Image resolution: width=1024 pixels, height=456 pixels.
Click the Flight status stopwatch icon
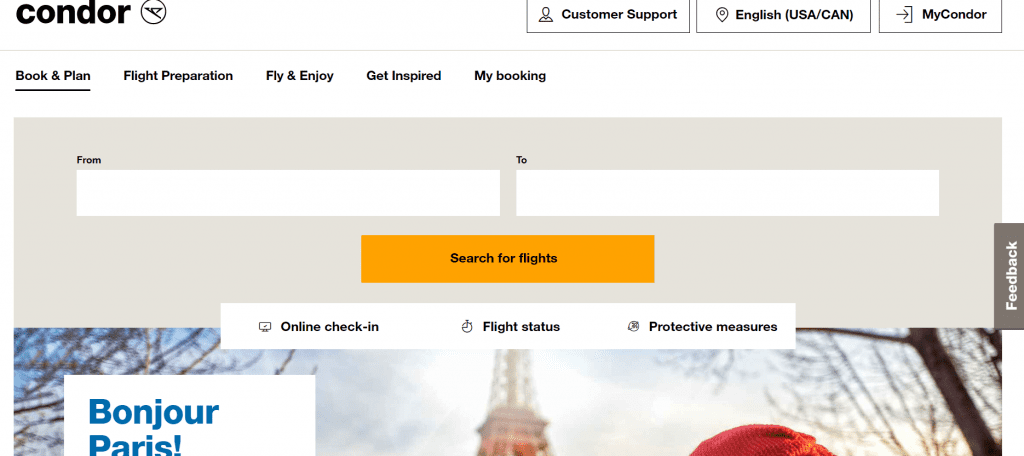pyautogui.click(x=466, y=327)
